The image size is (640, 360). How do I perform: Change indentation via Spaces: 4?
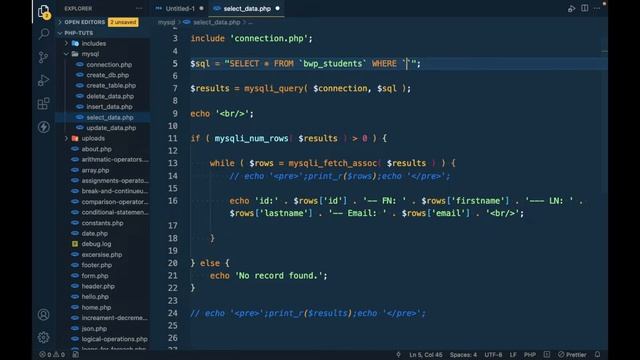coord(463,354)
